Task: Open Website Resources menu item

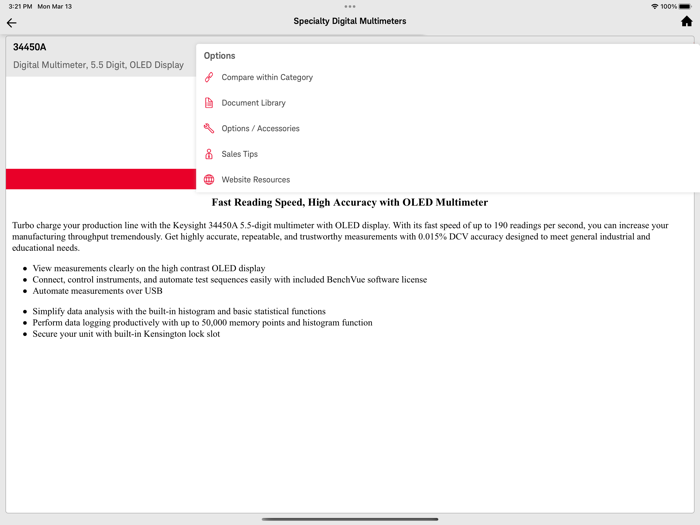Action: 255,179
